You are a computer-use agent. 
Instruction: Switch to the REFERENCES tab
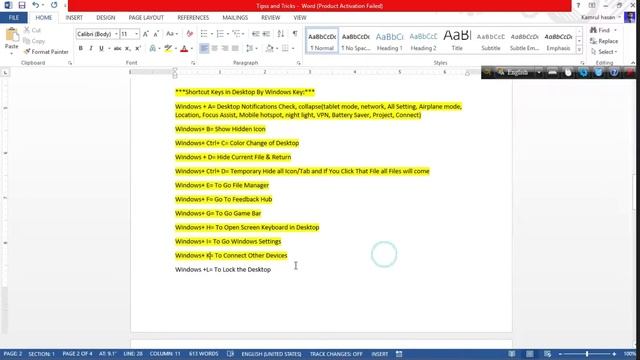click(193, 18)
